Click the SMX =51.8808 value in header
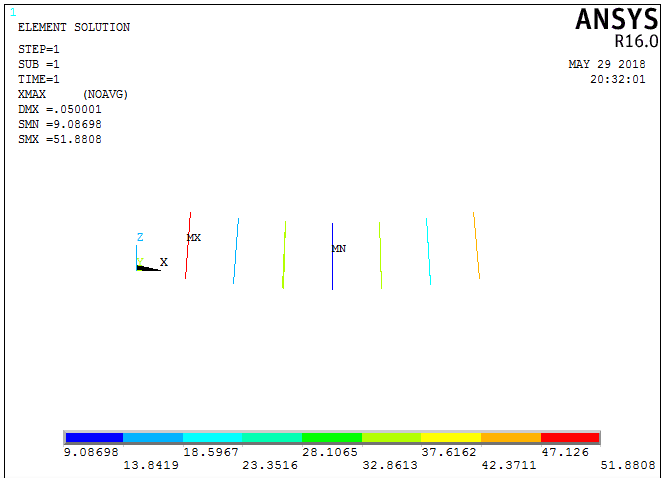The width and height of the screenshot is (662, 478). point(60,139)
